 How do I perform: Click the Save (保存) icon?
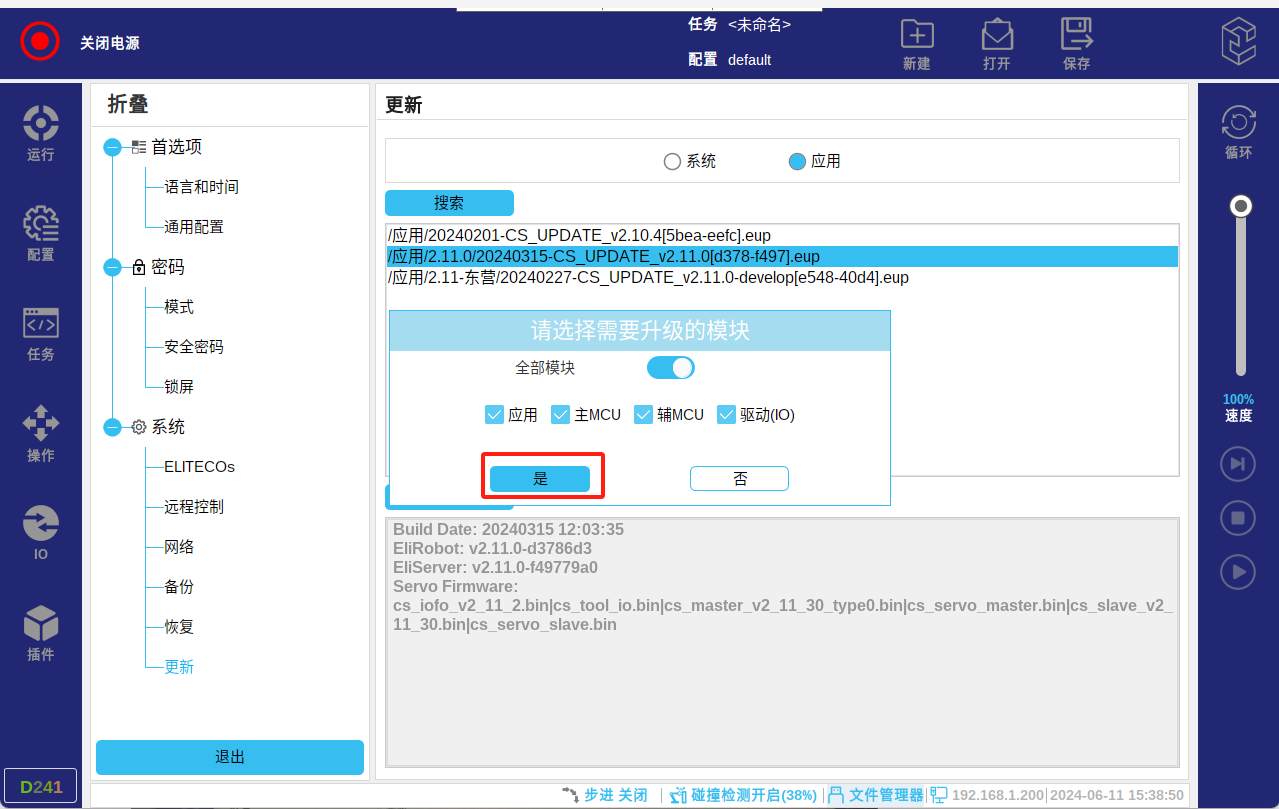(1076, 44)
